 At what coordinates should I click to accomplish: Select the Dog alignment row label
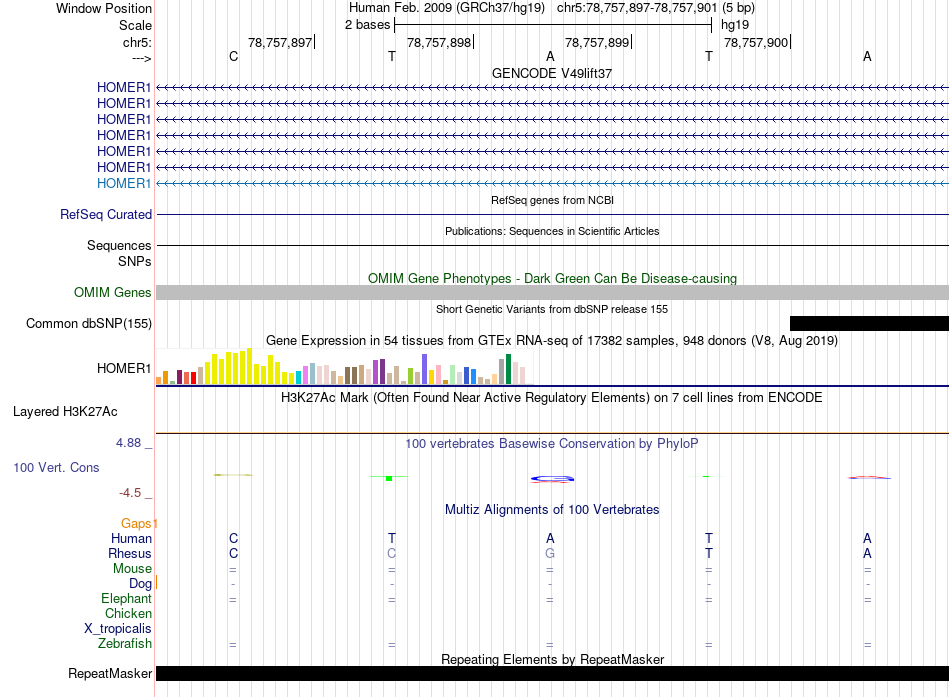click(140, 583)
